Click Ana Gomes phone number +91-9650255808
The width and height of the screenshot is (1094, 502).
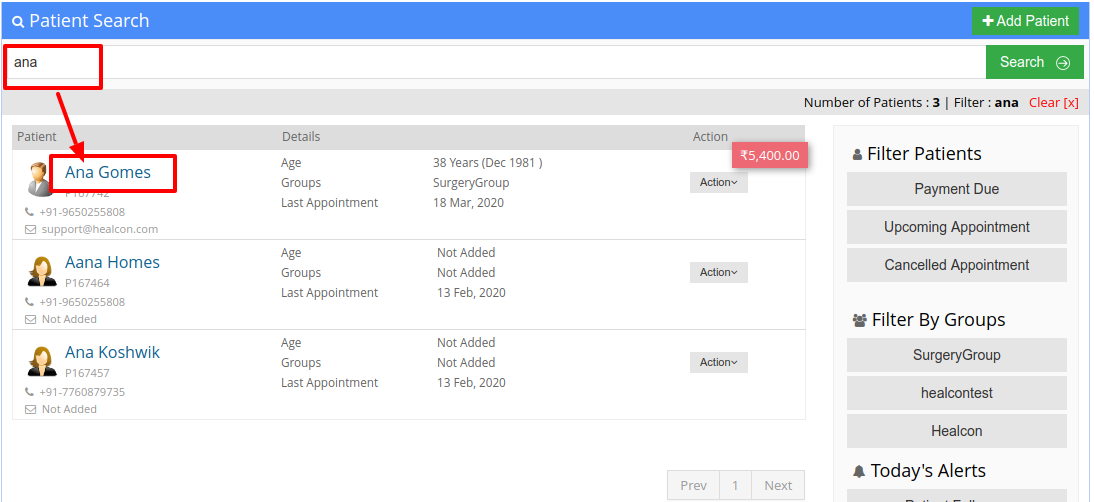[x=82, y=212]
